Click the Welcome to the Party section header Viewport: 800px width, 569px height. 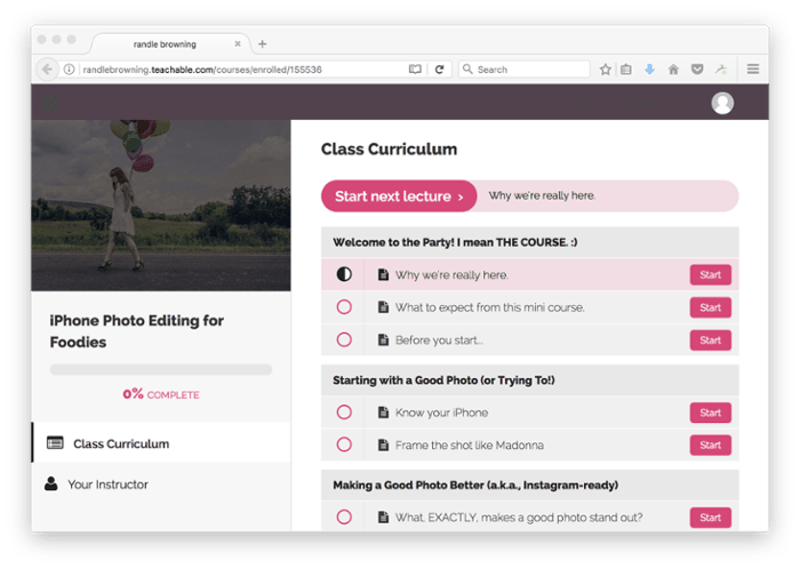(530, 242)
